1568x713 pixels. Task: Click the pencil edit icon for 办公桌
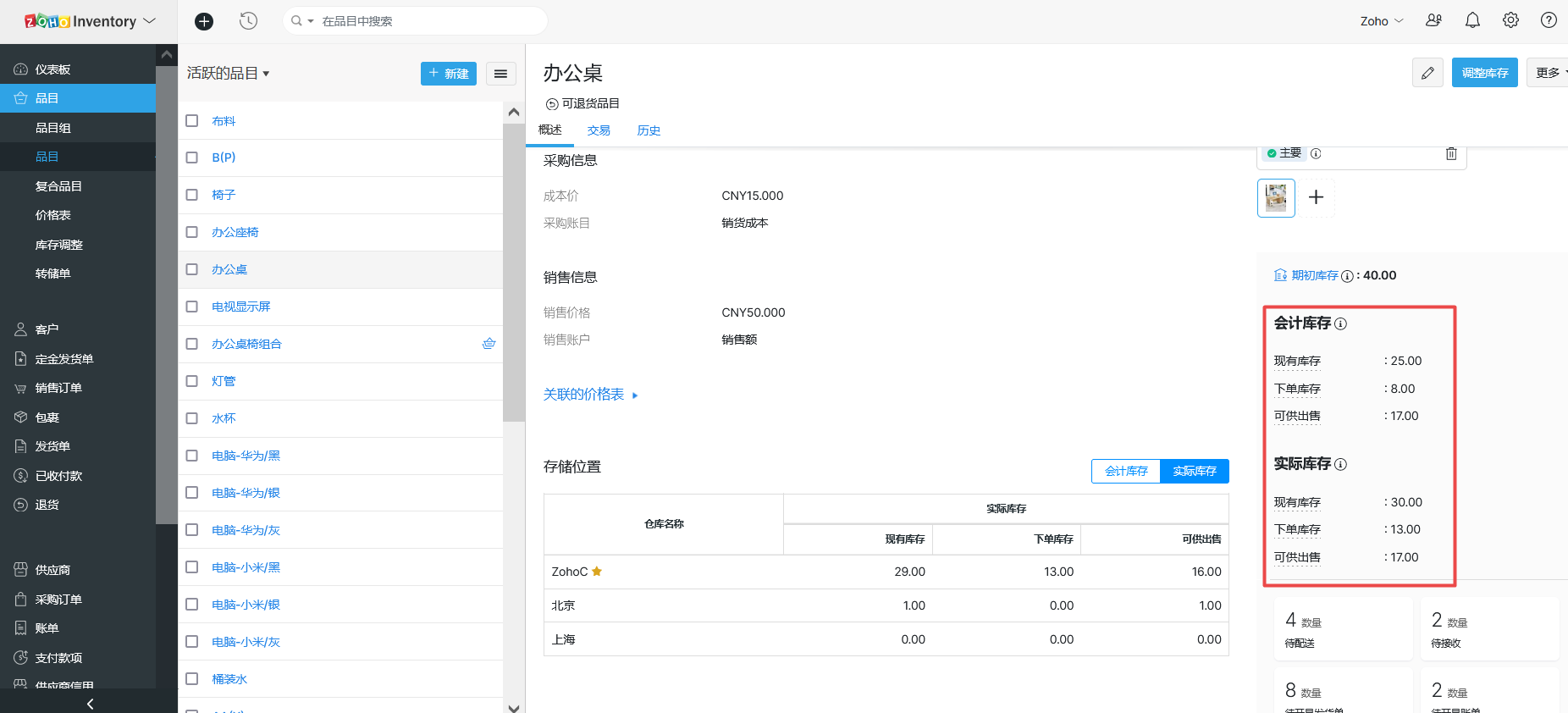[x=1427, y=73]
